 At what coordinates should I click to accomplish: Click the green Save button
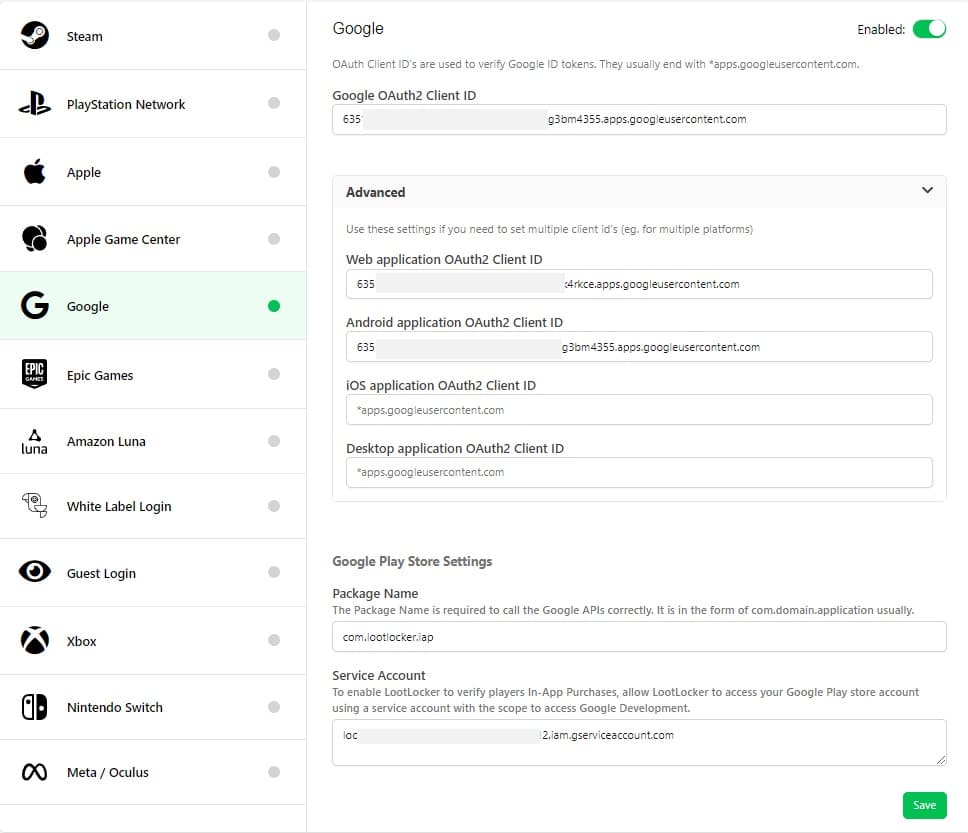coord(924,805)
